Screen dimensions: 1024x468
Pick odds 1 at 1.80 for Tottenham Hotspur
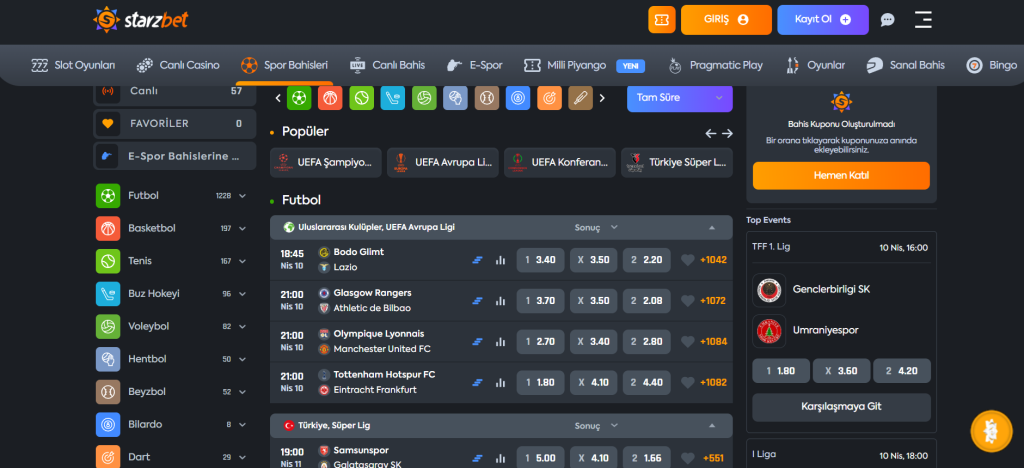pos(541,382)
